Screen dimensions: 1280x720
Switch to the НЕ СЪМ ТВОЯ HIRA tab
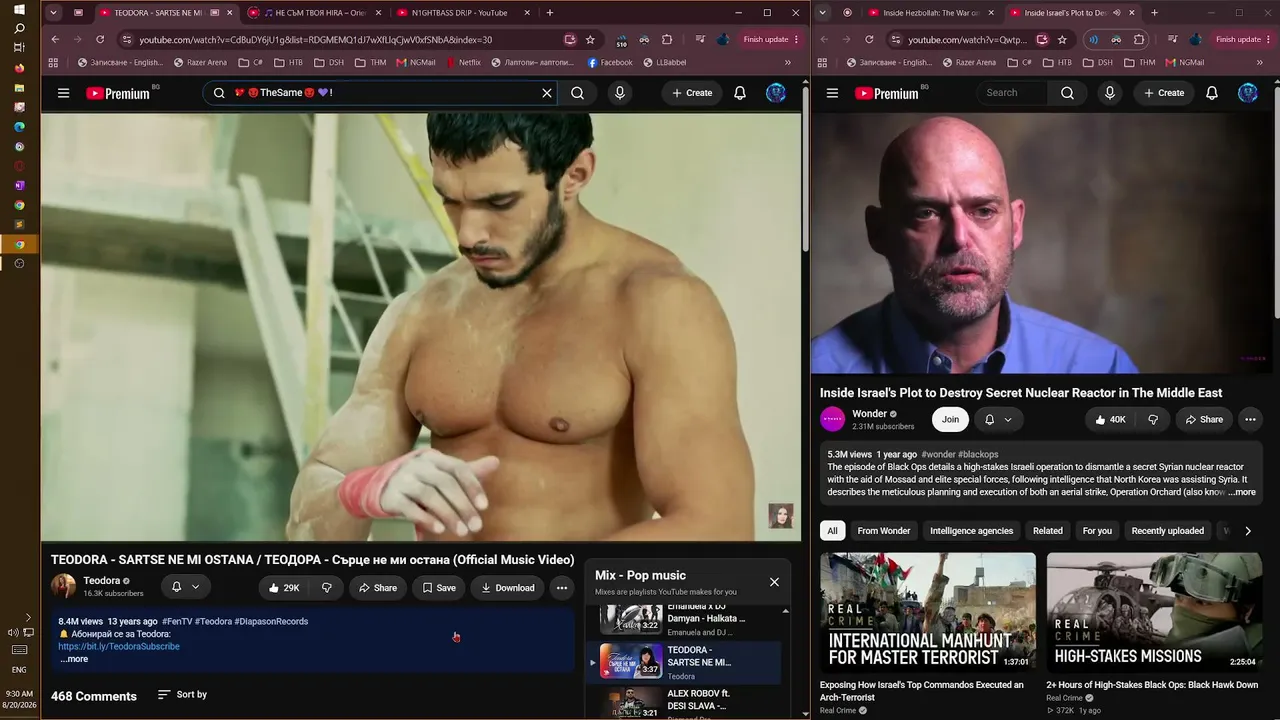coord(313,13)
